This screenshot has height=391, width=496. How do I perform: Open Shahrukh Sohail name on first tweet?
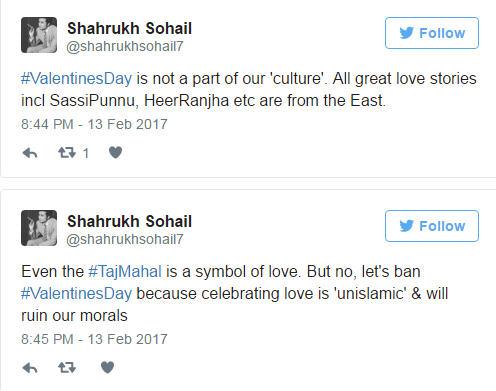(x=129, y=28)
